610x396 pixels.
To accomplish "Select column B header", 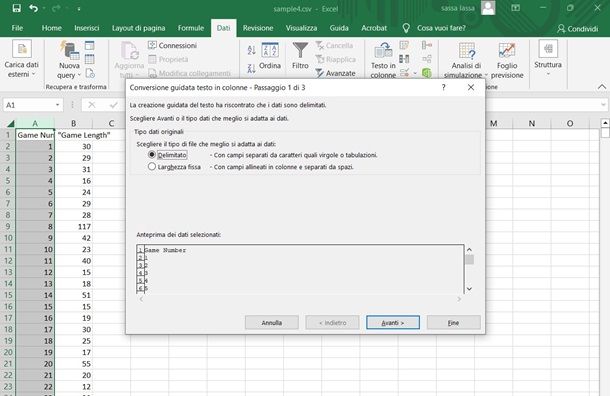I will pyautogui.click(x=74, y=124).
